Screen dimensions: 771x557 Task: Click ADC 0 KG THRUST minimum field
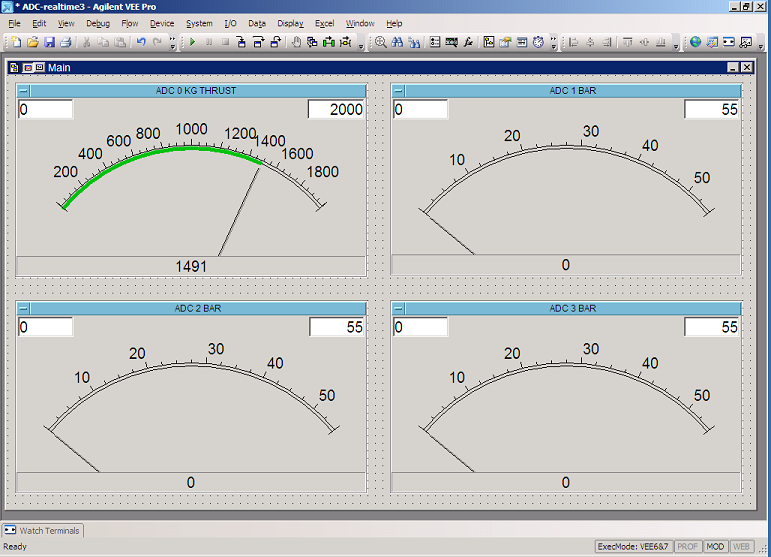[x=45, y=109]
